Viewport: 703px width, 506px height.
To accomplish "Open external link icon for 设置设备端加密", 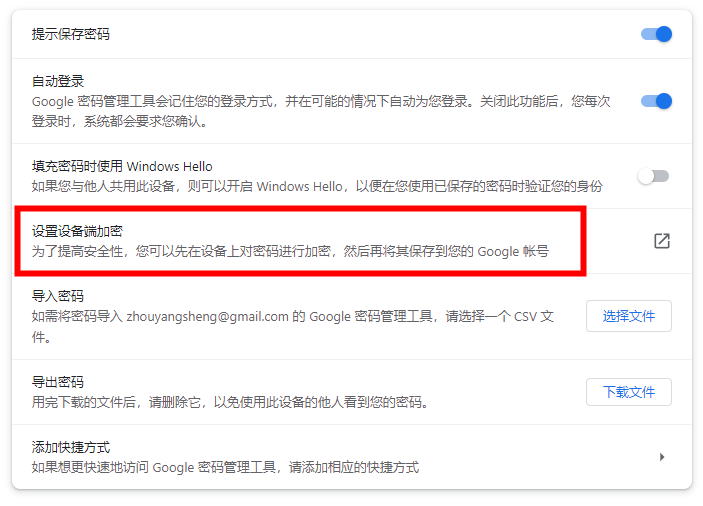I will click(x=662, y=241).
